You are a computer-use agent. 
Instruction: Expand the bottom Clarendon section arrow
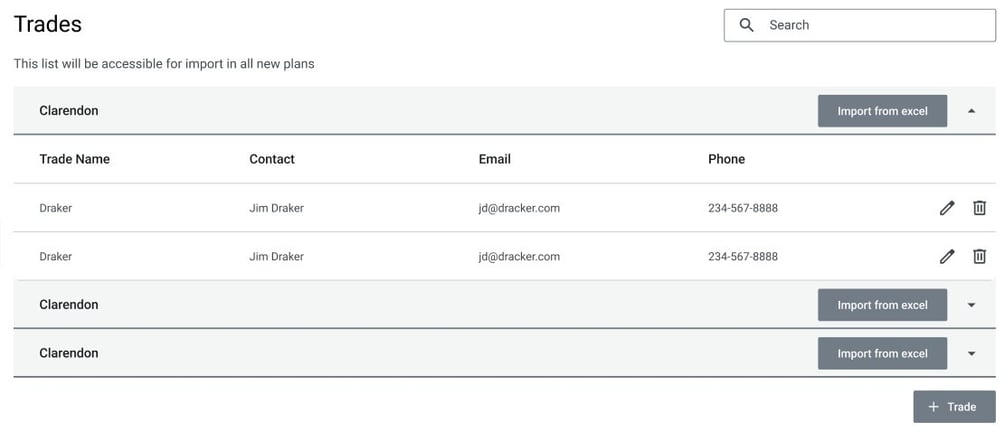pos(972,353)
